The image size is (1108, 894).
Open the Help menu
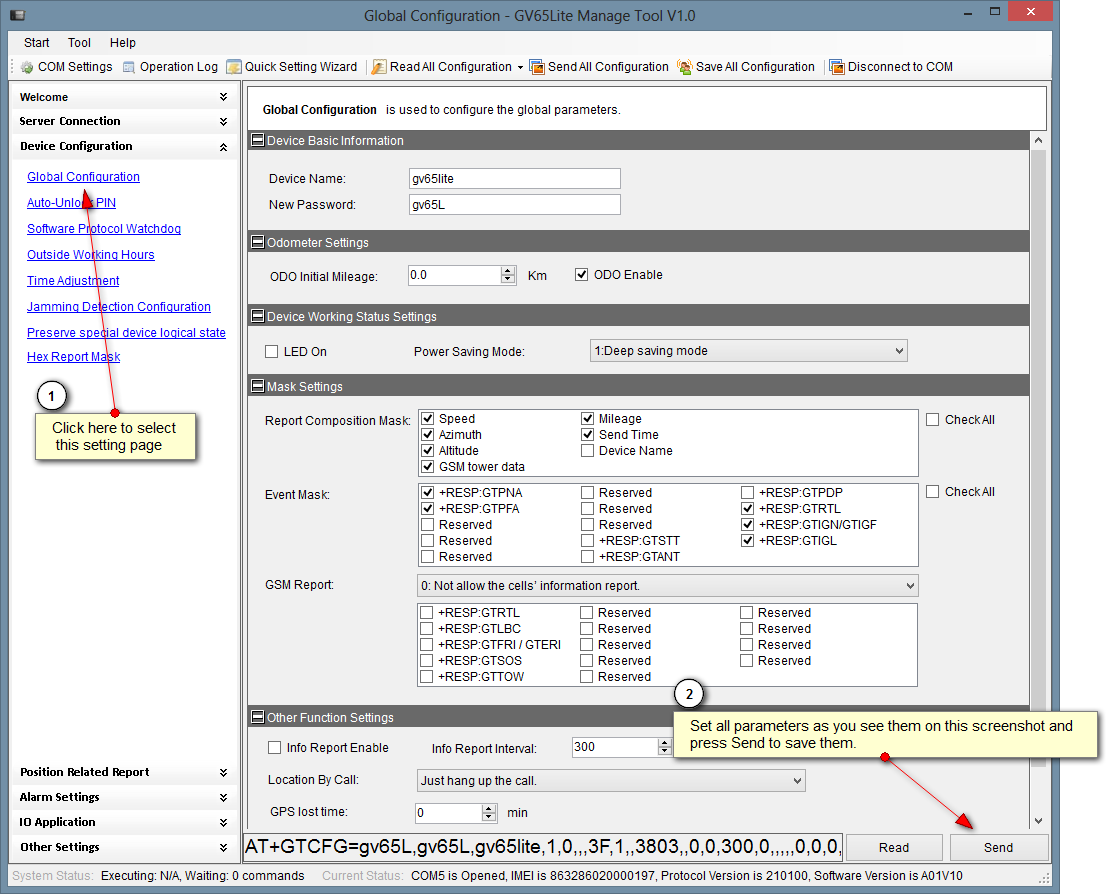(122, 42)
